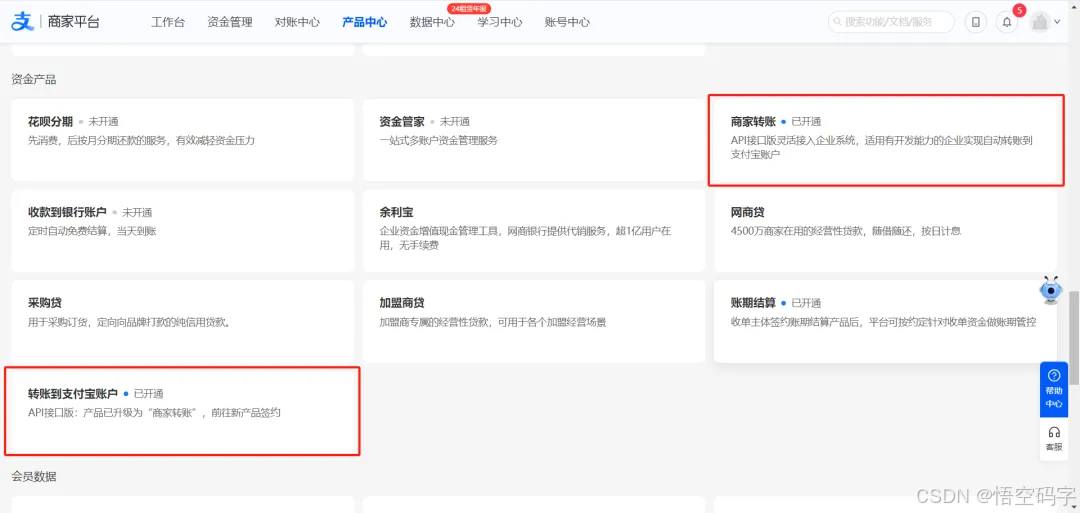This screenshot has width=1080, height=513.
Task: Go to 对账中心 tab
Action: (297, 22)
